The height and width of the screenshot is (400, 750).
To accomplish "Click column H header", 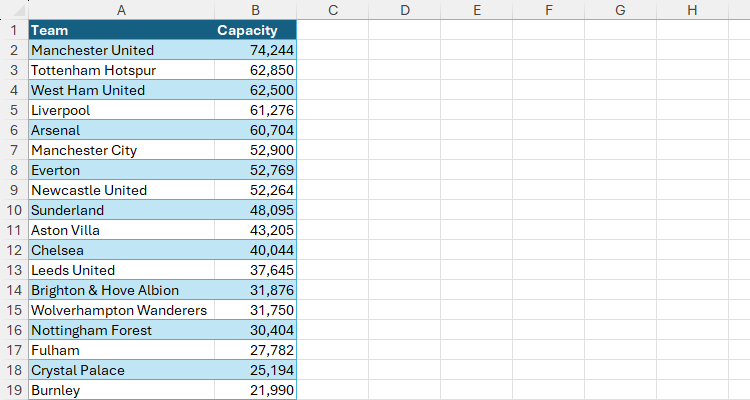I will coord(693,10).
